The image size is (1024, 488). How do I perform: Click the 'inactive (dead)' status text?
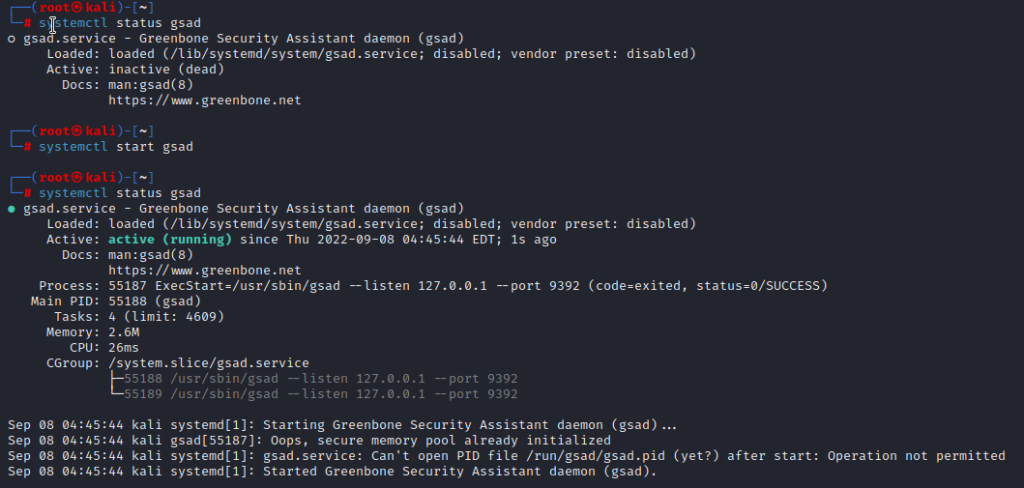[x=166, y=69]
